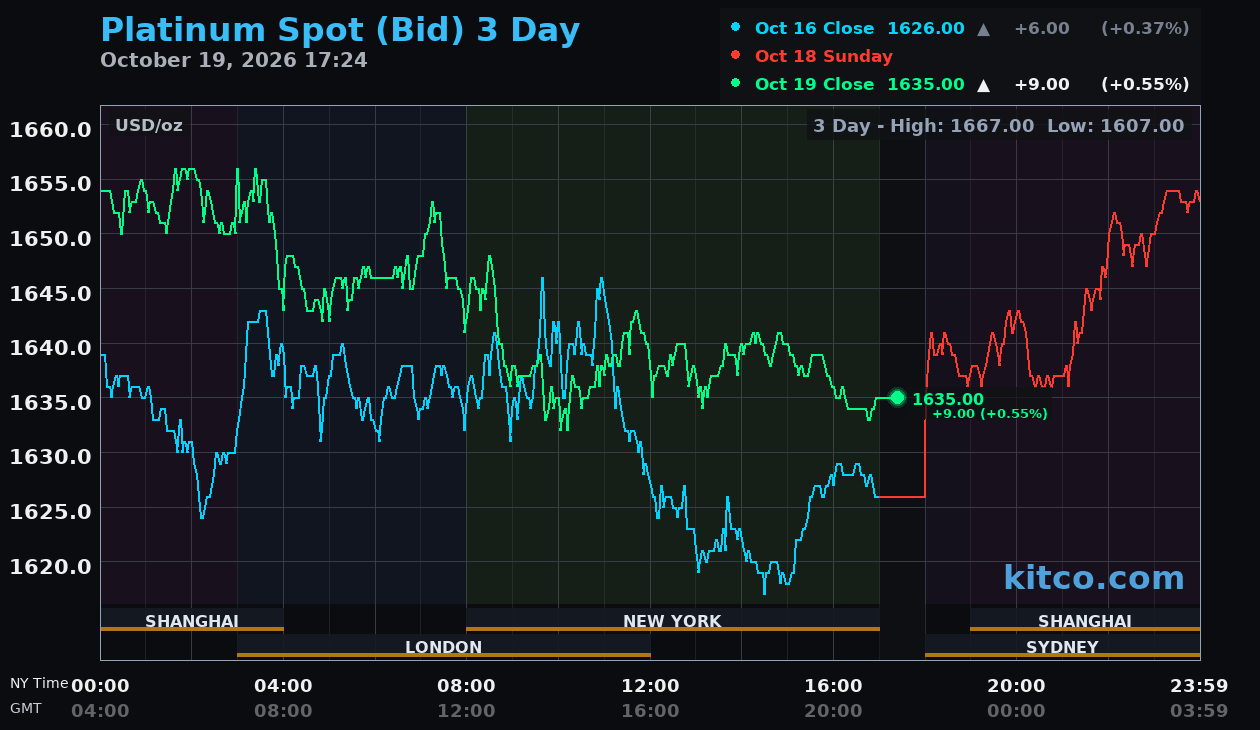Viewport: 1260px width, 730px height.
Task: Click the date October 19, 2026 17:24
Action: coord(234,60)
